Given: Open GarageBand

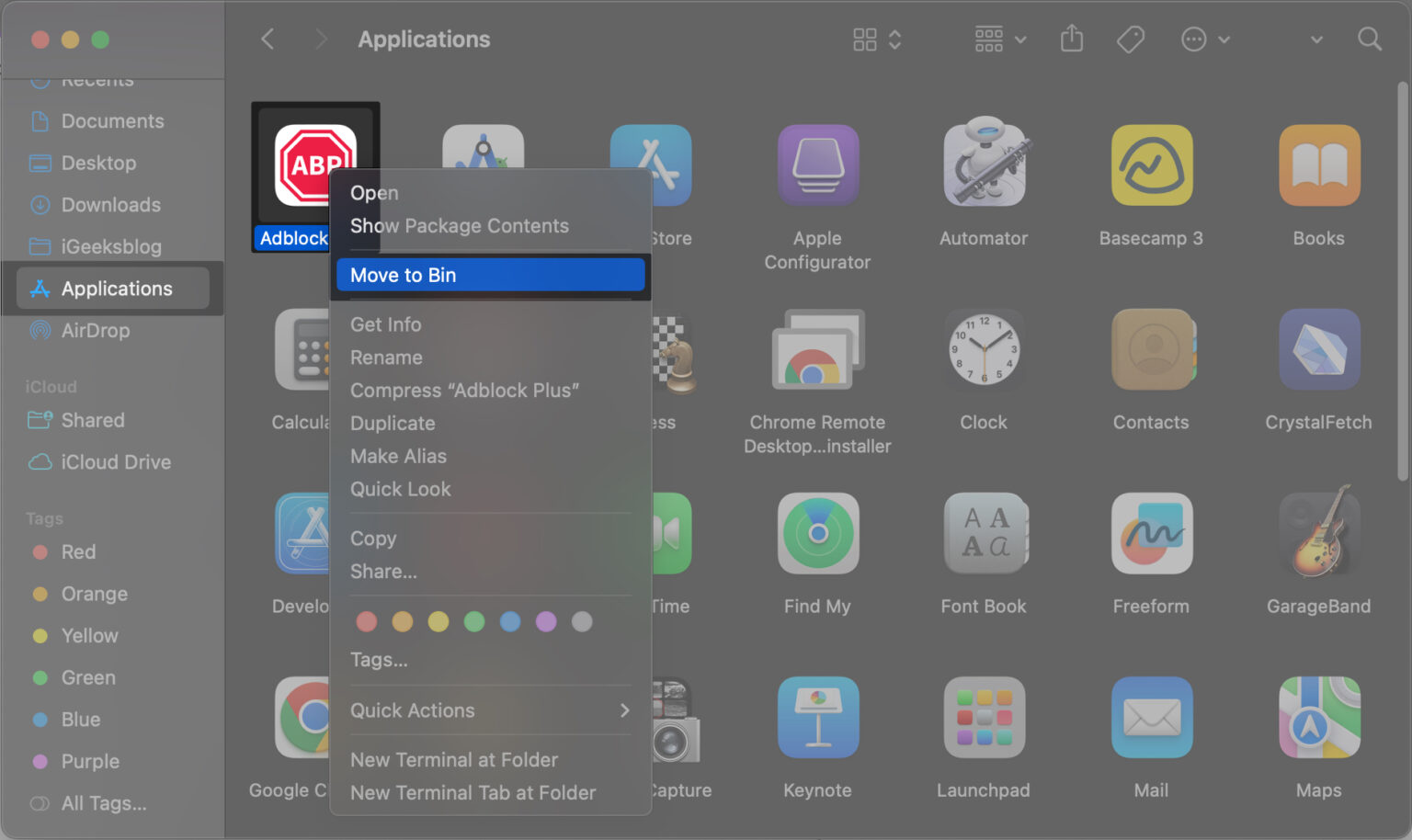Looking at the screenshot, I should (x=1318, y=533).
